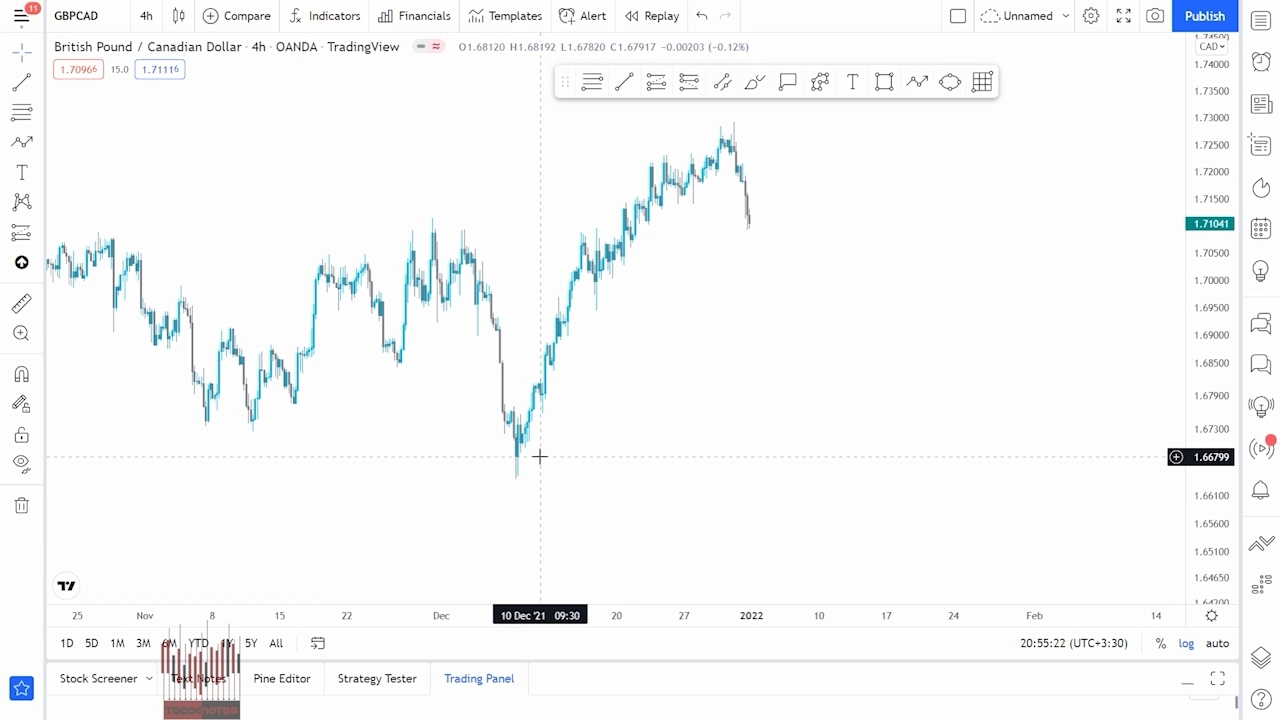This screenshot has width=1280, height=720.
Task: Switch to the Pine Editor tab
Action: tap(282, 679)
